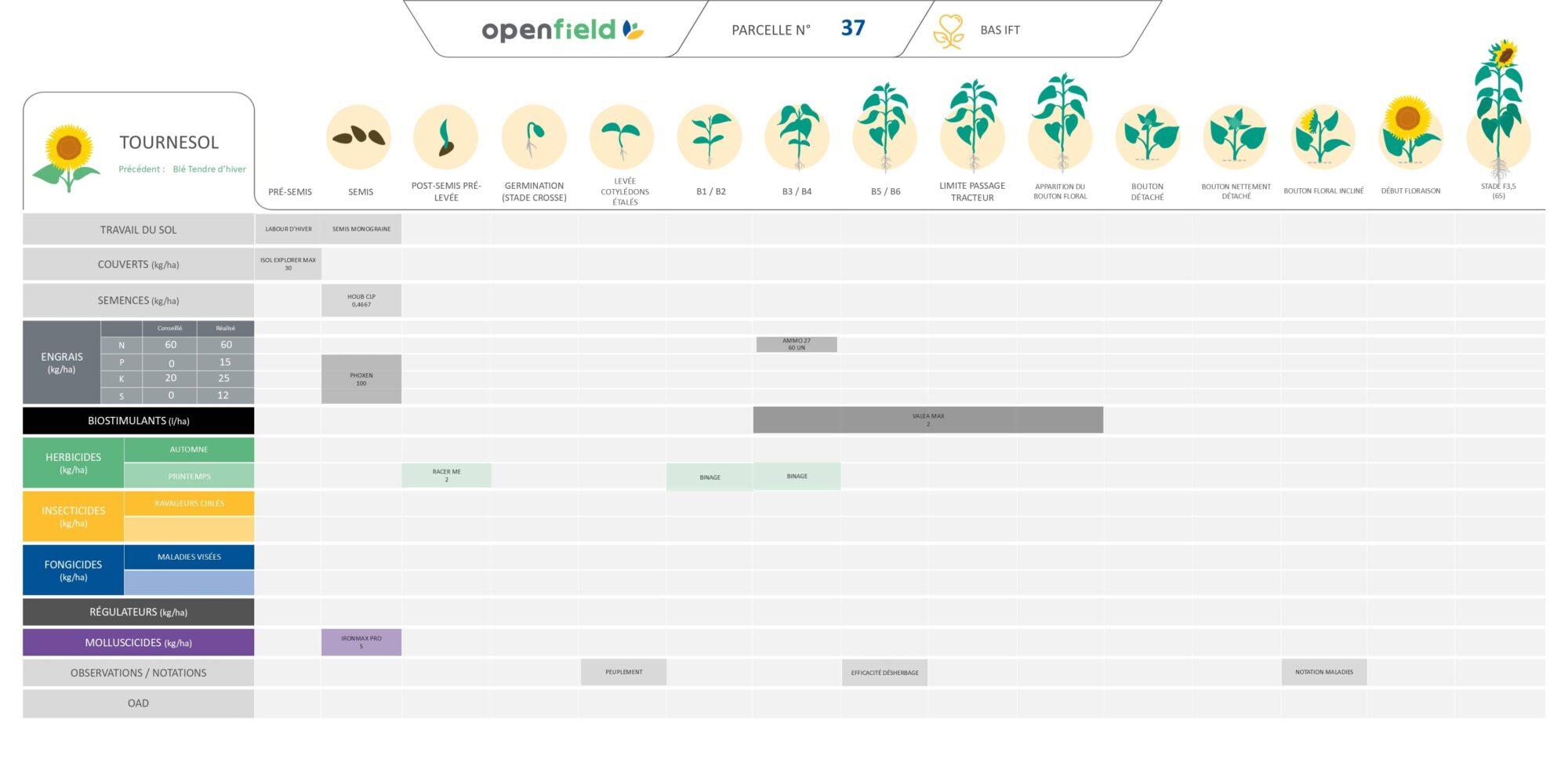This screenshot has height=784, width=1568.
Task: Select the RAVAGEURS CIBLÉS insecticide label
Action: click(x=189, y=503)
